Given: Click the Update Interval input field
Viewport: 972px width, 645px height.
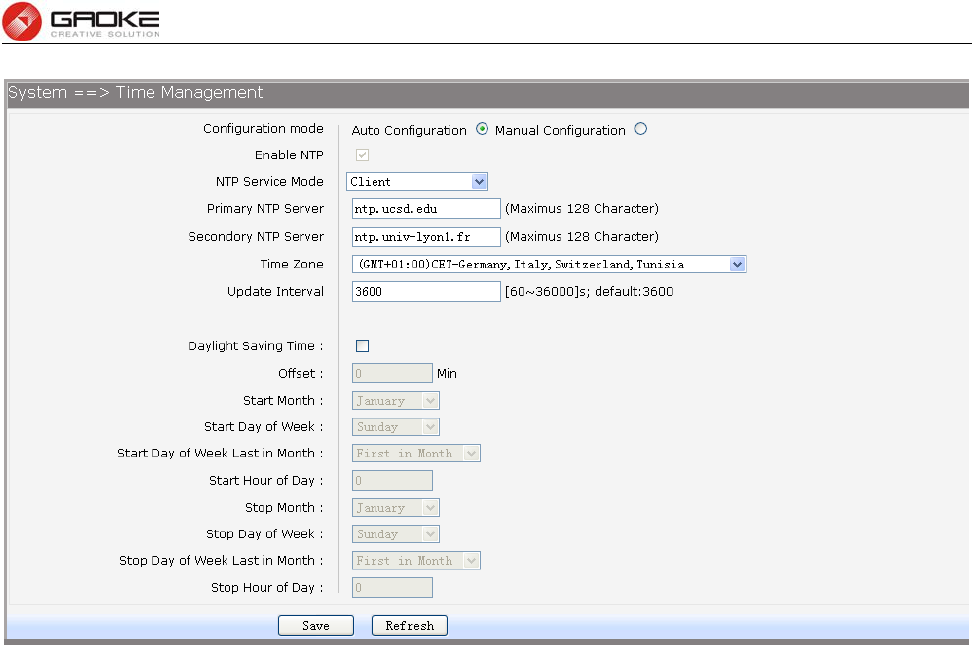Looking at the screenshot, I should (426, 291).
